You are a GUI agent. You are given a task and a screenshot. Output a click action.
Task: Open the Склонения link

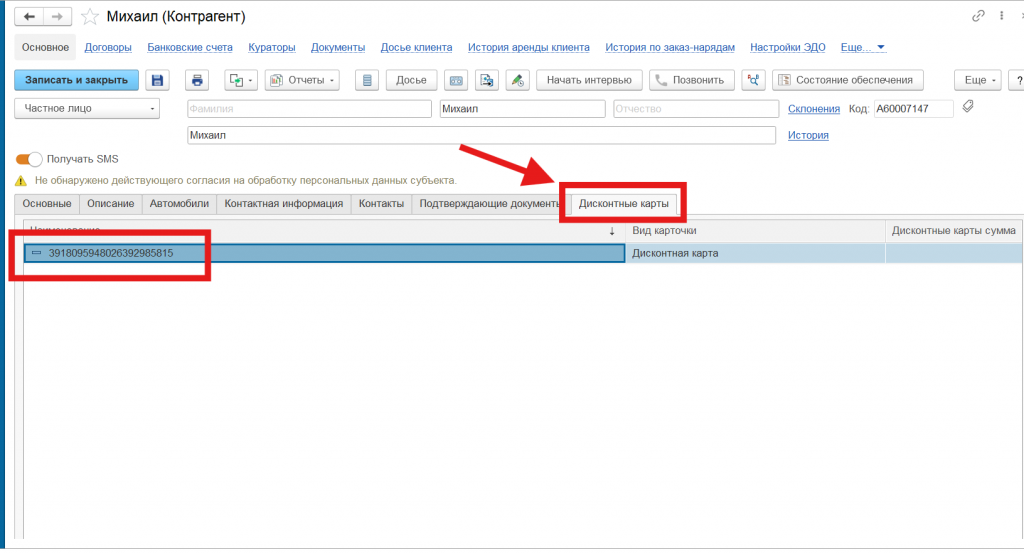pyautogui.click(x=814, y=108)
